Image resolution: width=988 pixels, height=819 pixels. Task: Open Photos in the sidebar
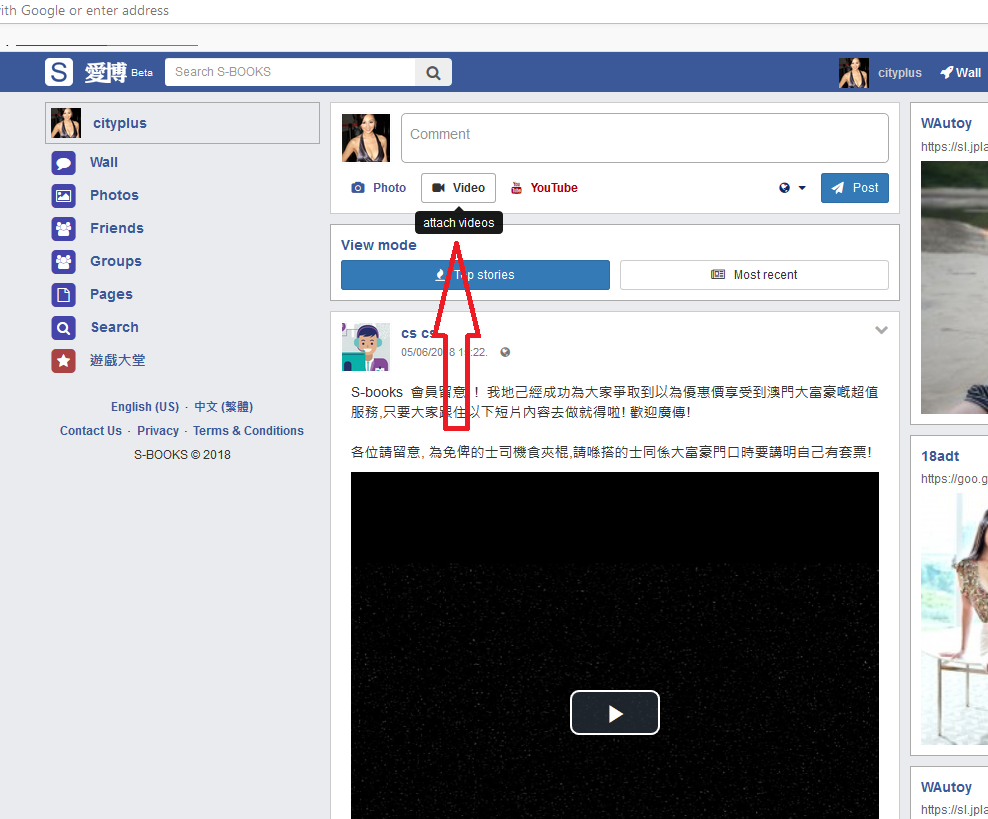point(114,195)
